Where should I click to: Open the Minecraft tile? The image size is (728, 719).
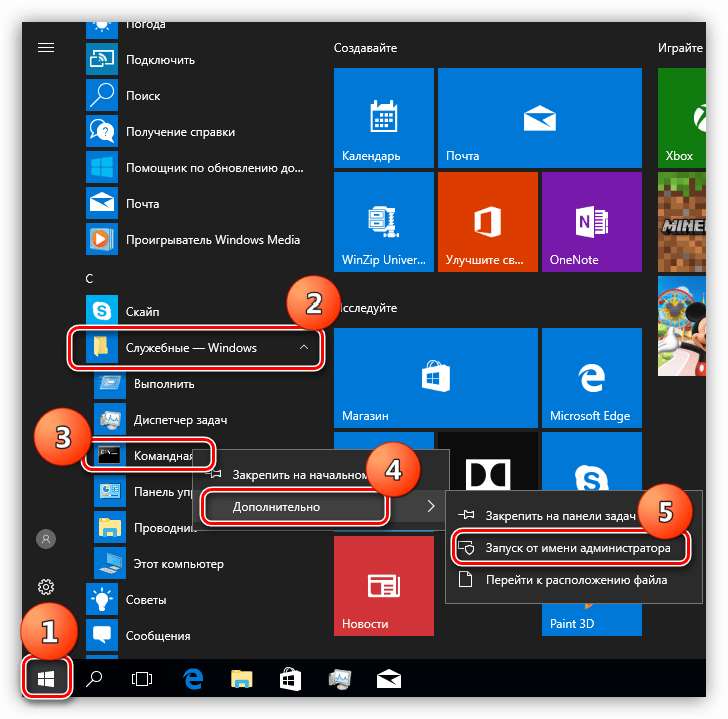coord(682,222)
